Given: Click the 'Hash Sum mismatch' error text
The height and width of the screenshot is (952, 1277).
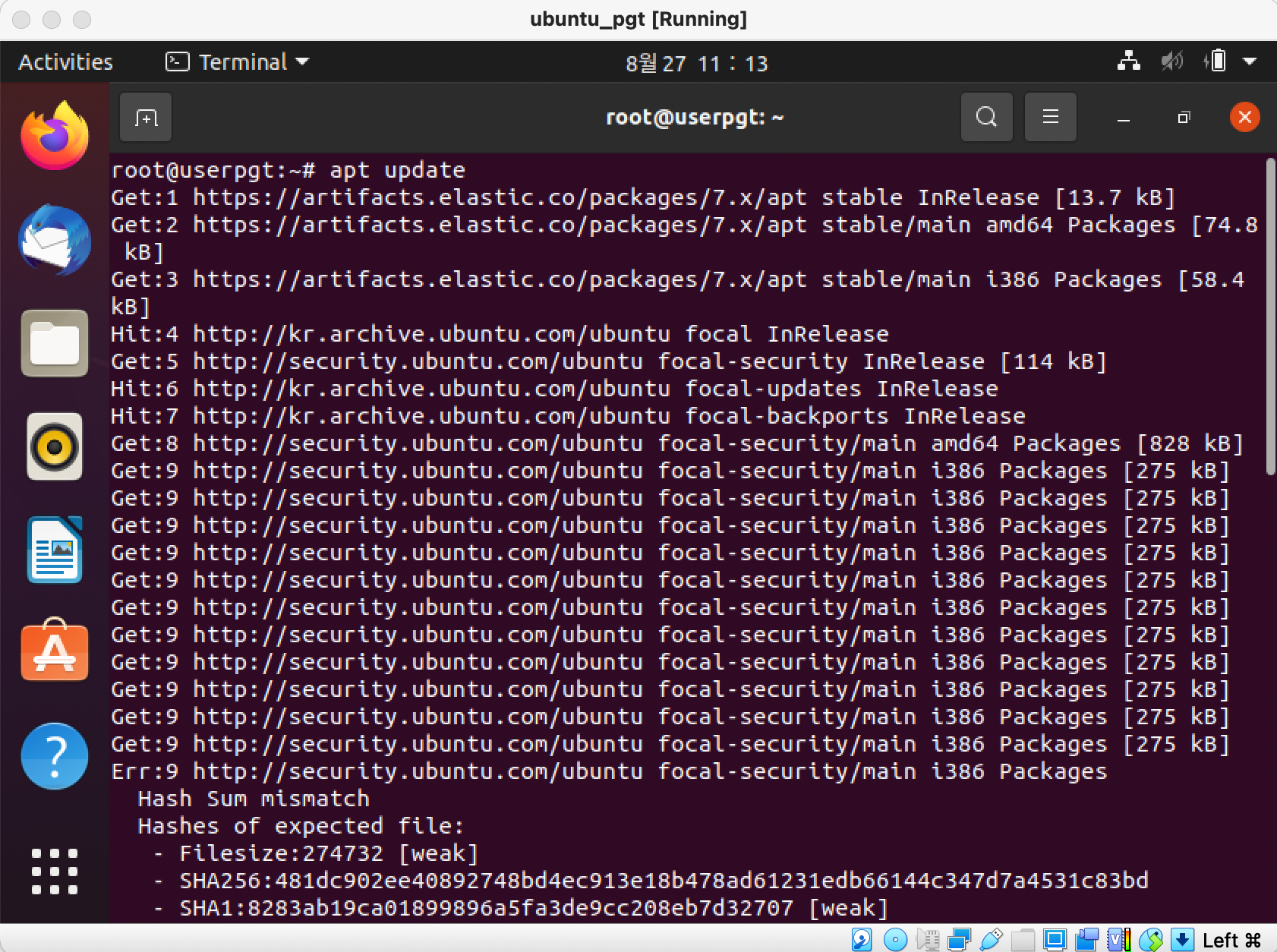Looking at the screenshot, I should (254, 799).
